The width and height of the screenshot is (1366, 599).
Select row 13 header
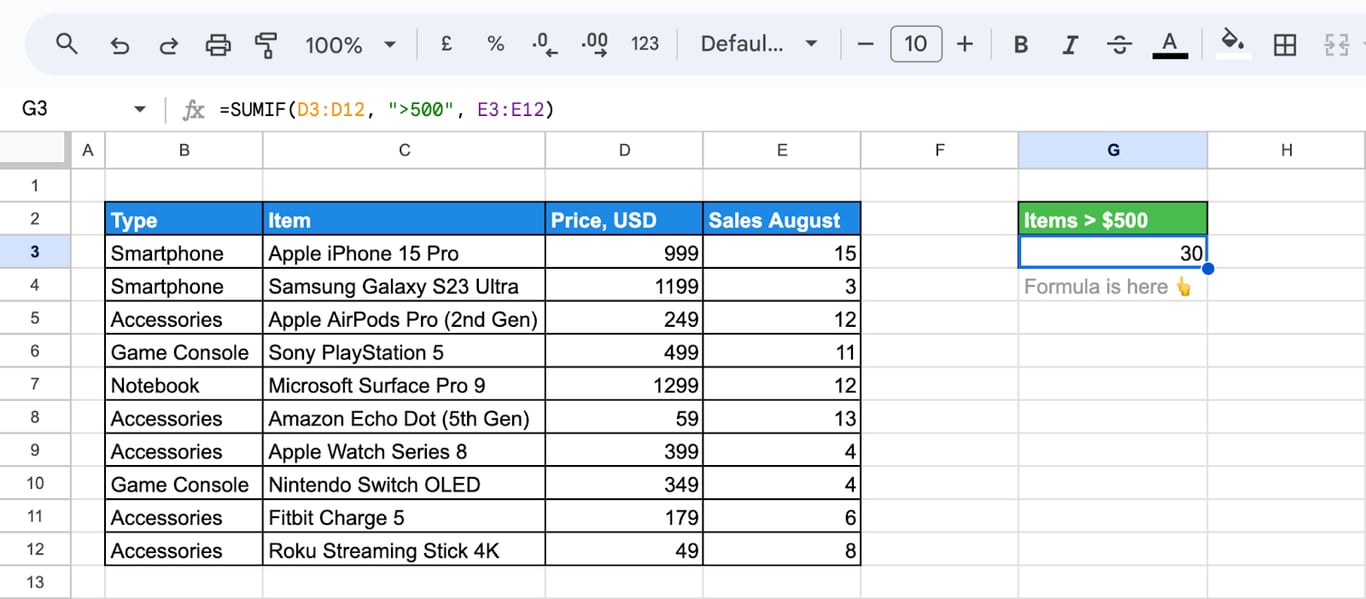click(x=35, y=582)
